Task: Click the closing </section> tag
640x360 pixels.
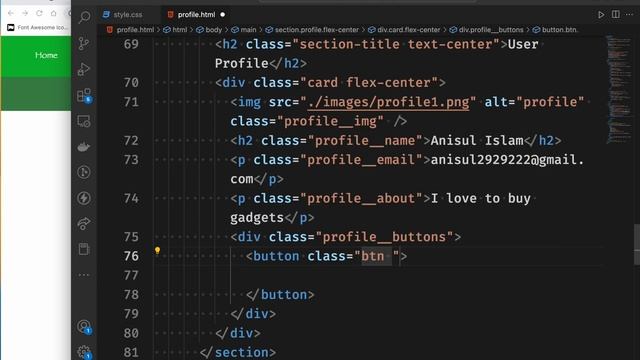Action: click(238, 352)
